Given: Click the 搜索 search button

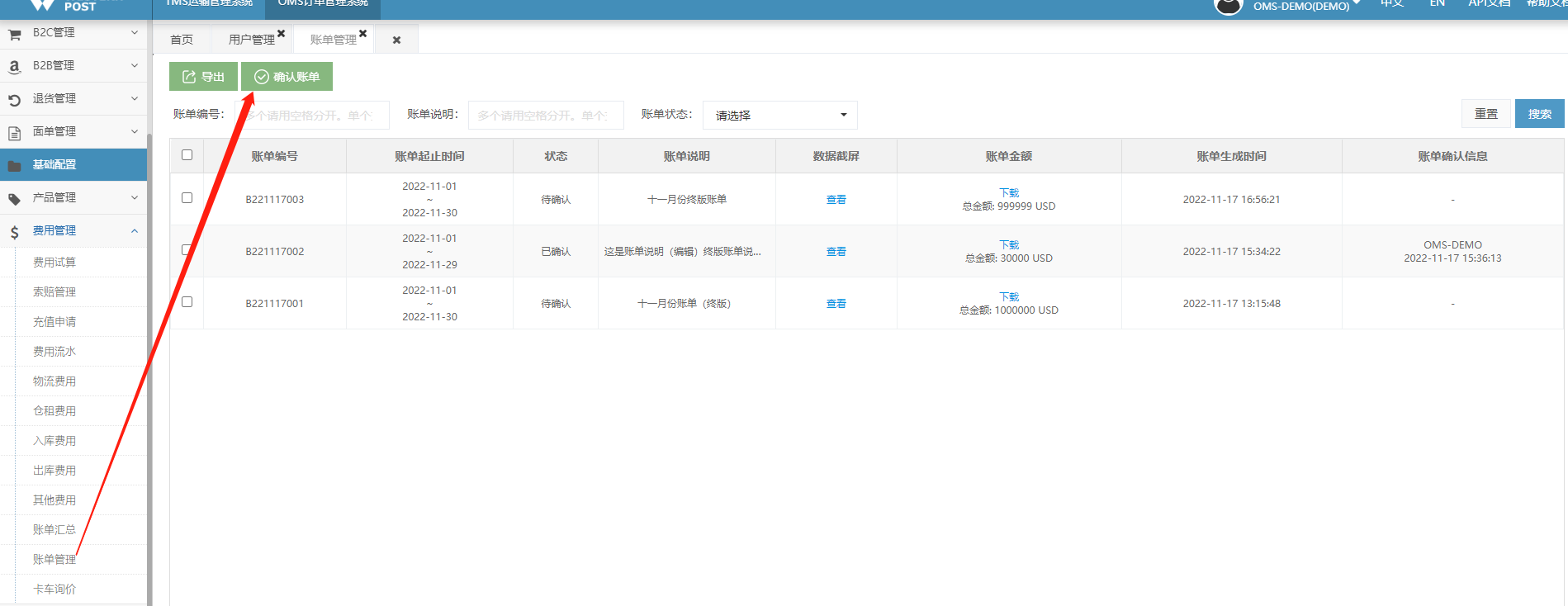Looking at the screenshot, I should 1539,114.
